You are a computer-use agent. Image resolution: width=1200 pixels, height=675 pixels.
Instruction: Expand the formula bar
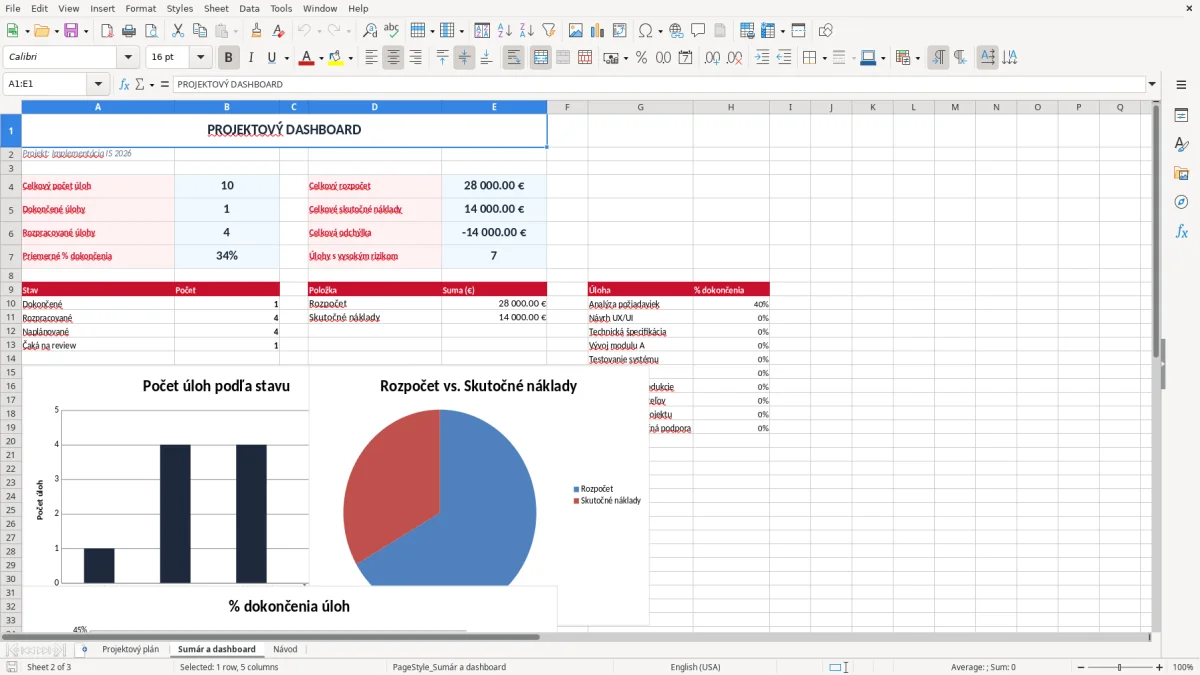click(1152, 84)
